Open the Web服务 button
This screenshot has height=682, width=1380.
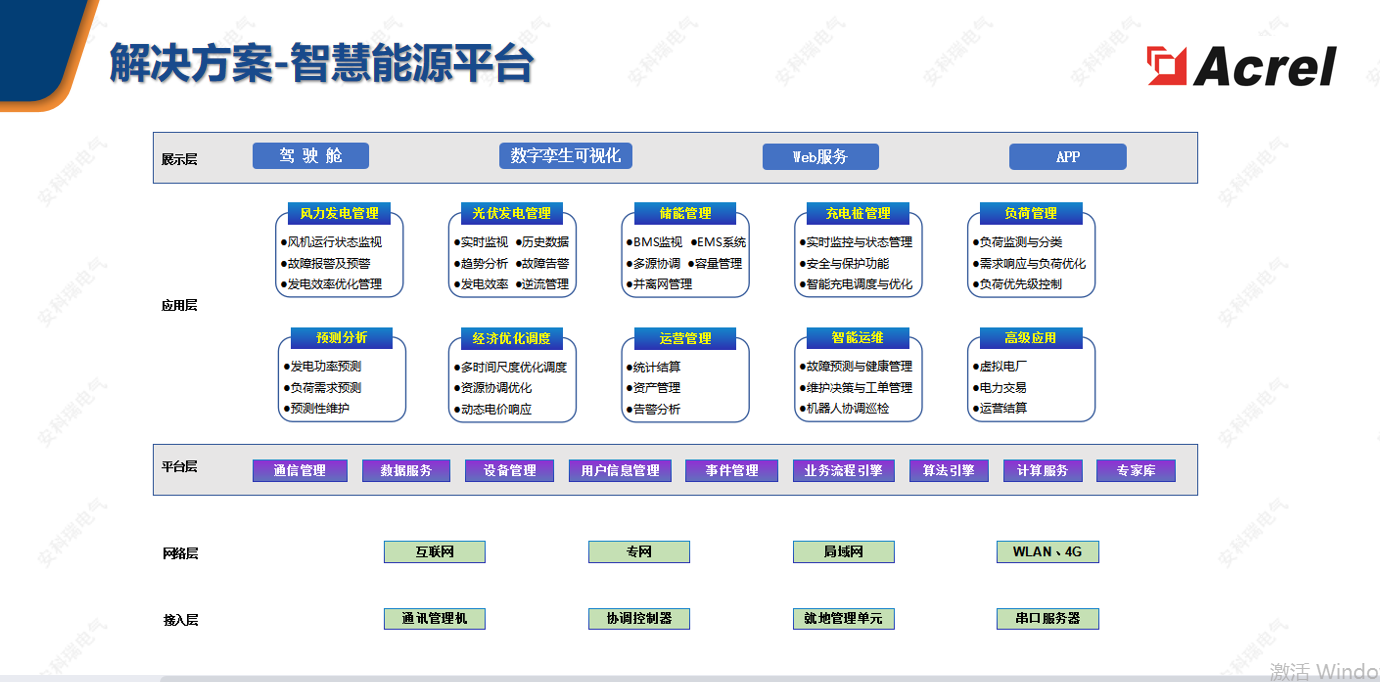[x=820, y=157]
